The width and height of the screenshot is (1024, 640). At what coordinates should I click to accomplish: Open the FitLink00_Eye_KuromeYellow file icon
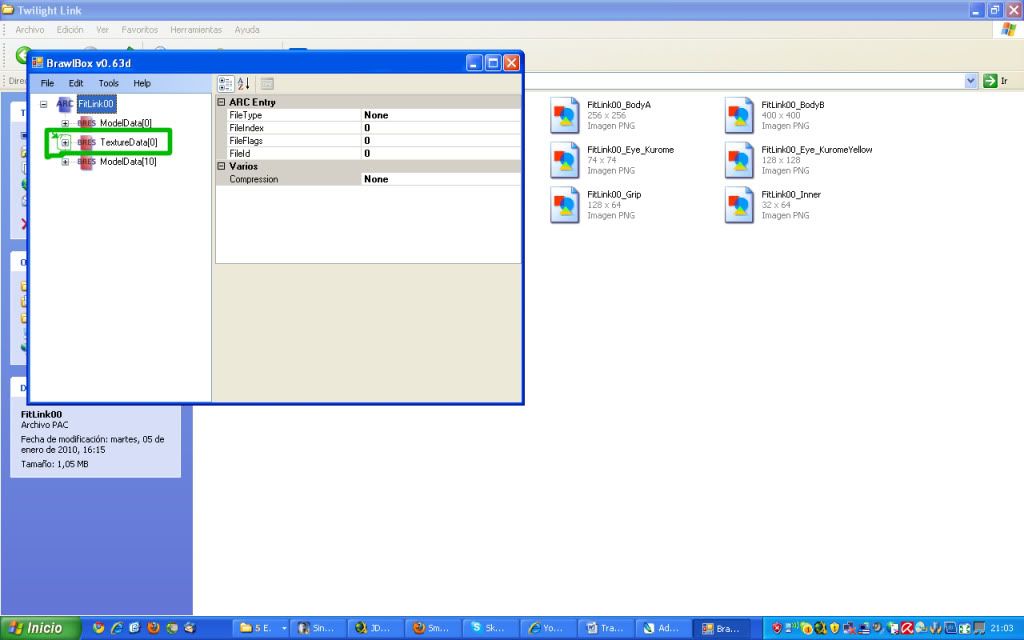pos(740,160)
